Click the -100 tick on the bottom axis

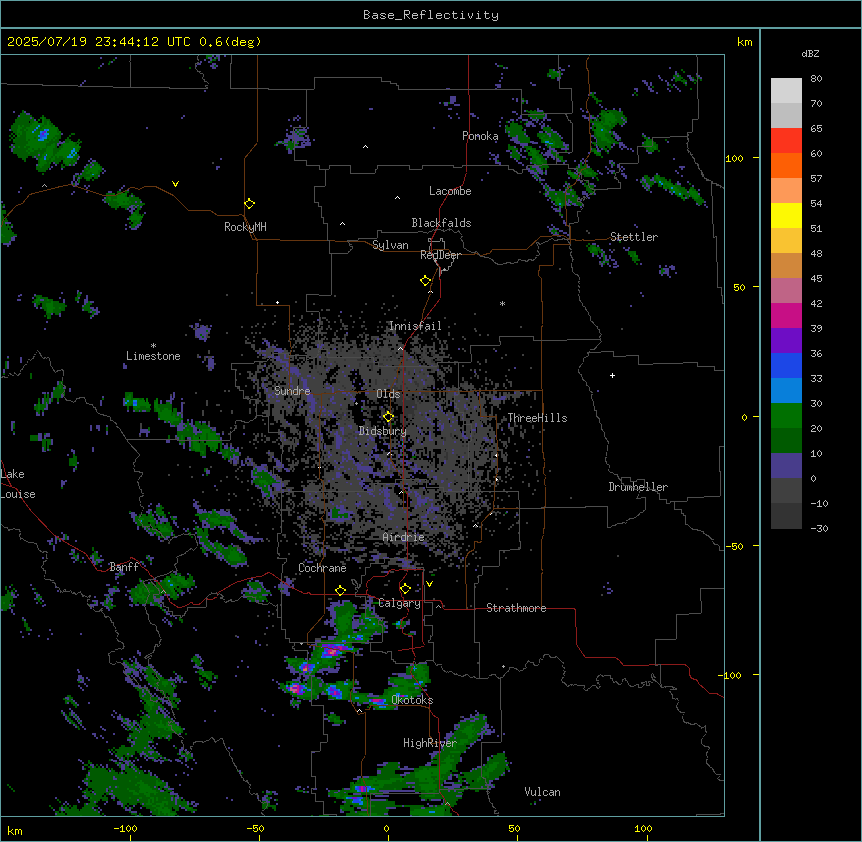point(125,828)
